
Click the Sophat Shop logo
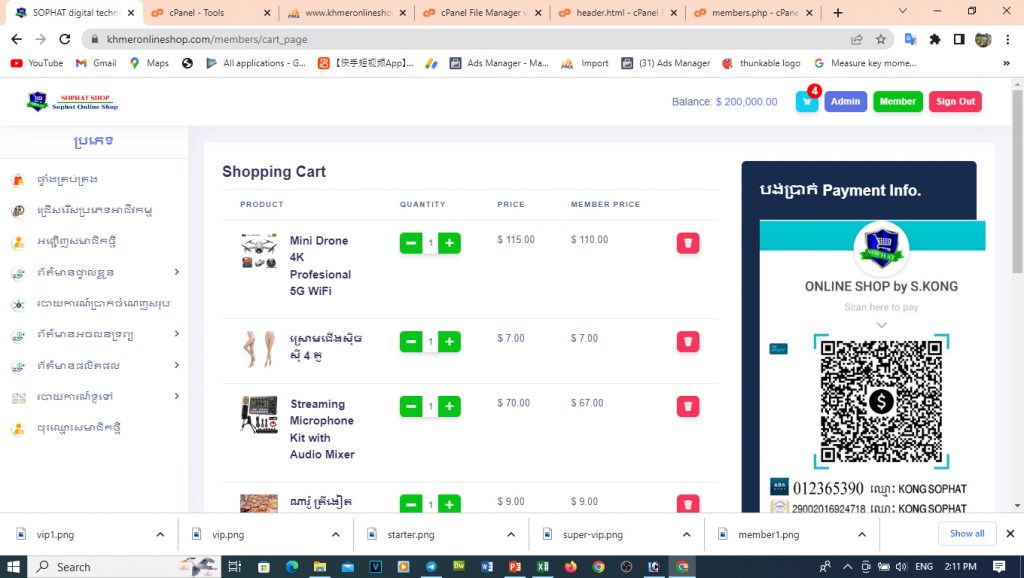(x=73, y=101)
